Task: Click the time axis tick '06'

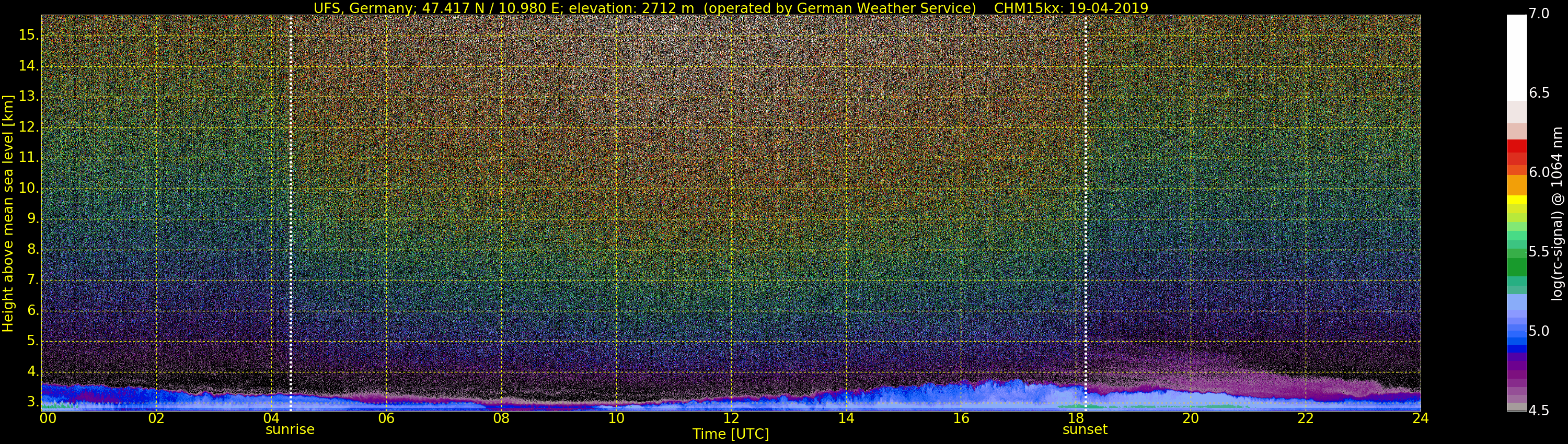Action: tap(387, 418)
